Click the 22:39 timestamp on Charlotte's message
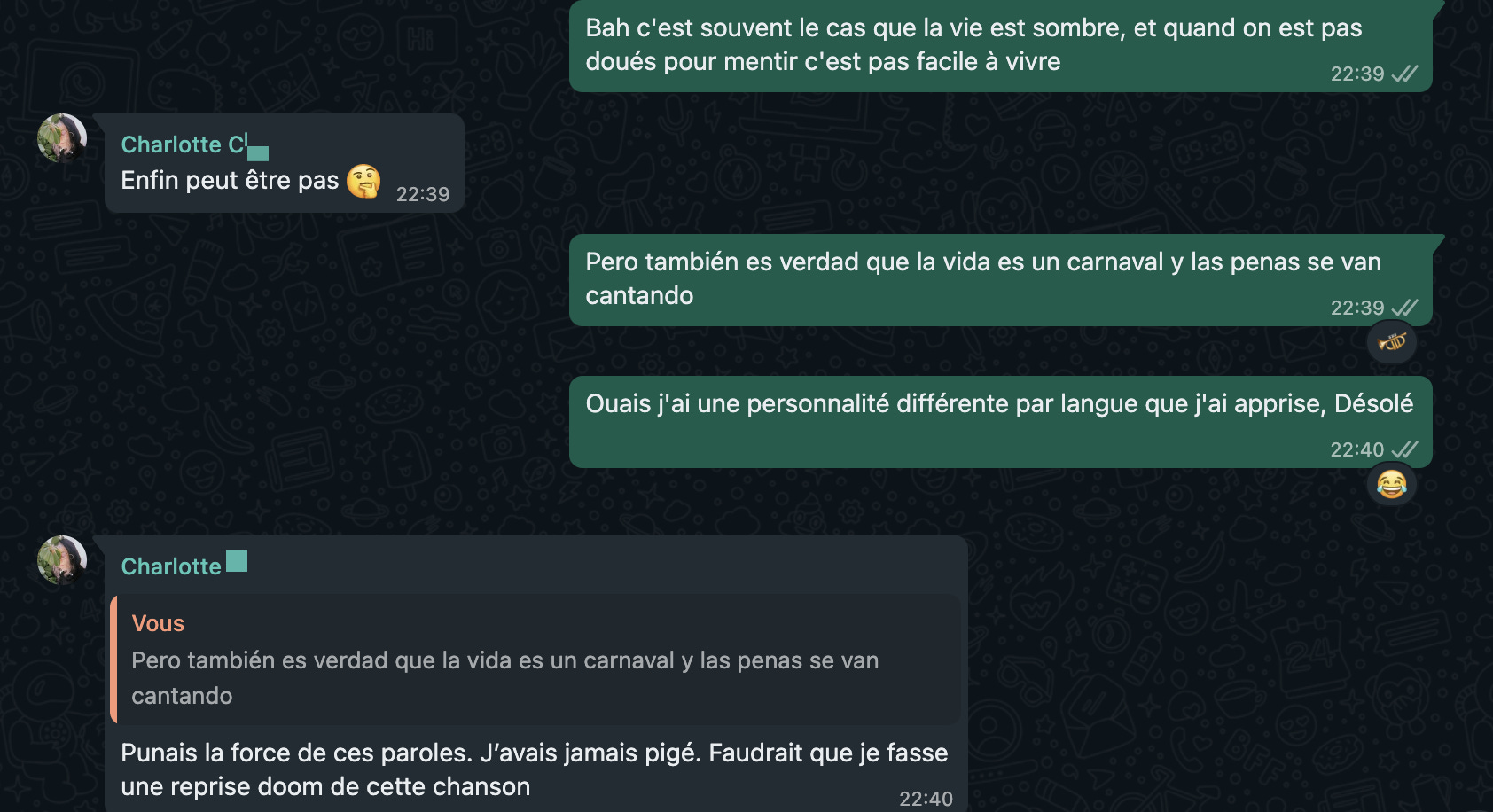Image resolution: width=1493 pixels, height=812 pixels. pyautogui.click(x=423, y=194)
